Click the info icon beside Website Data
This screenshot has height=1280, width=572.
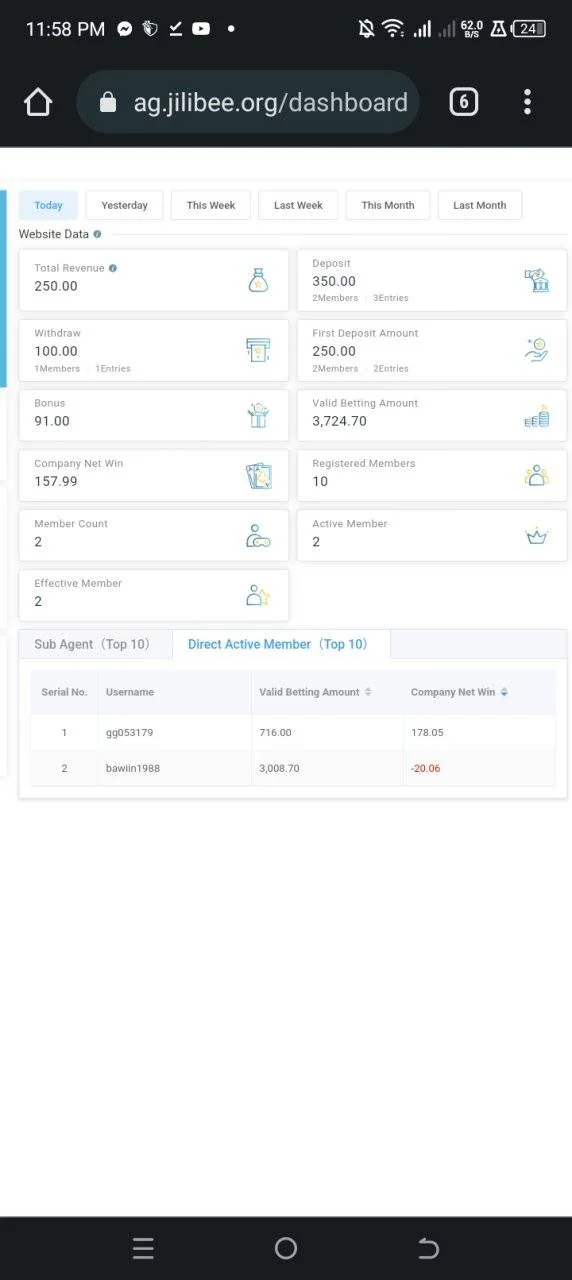pos(97,234)
